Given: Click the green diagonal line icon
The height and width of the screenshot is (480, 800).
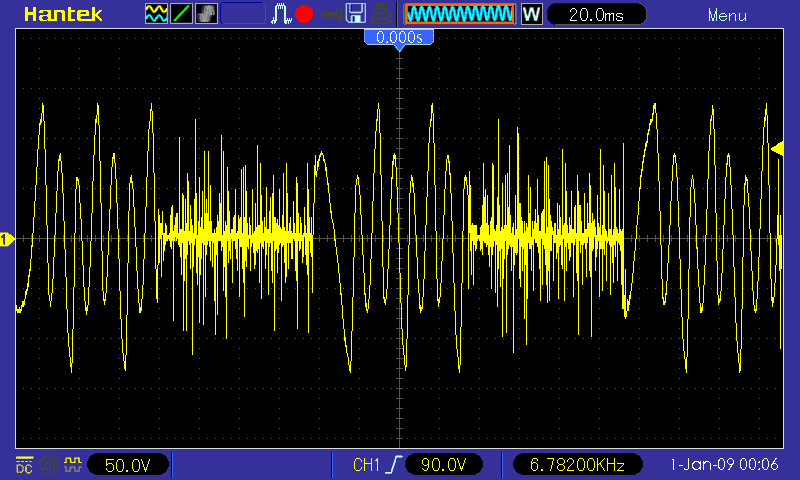Looking at the screenshot, I should tap(181, 14).
